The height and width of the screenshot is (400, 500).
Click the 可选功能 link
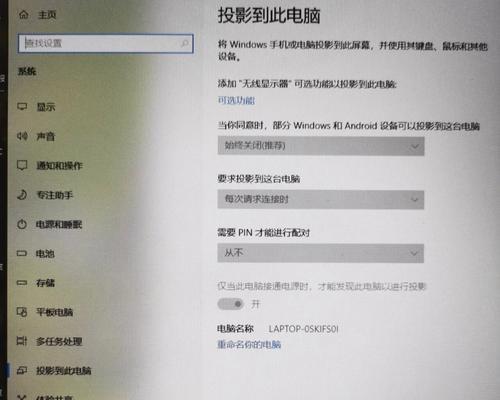point(236,100)
